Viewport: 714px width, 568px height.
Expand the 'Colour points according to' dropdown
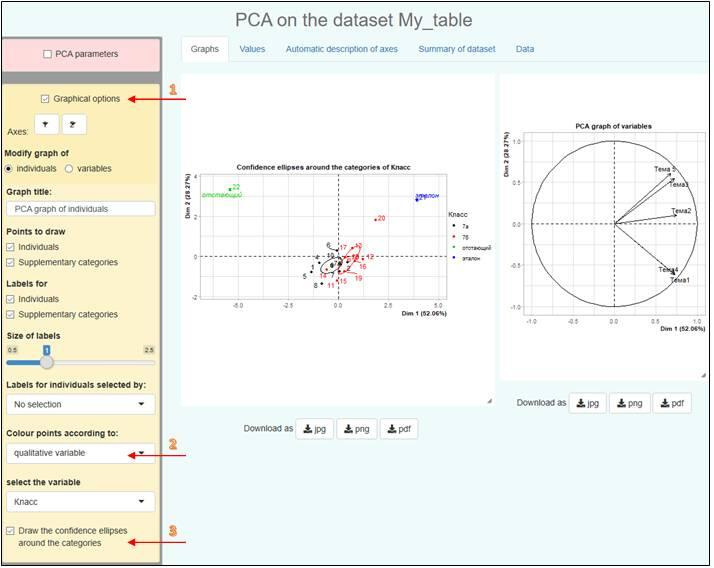pyautogui.click(x=80, y=453)
